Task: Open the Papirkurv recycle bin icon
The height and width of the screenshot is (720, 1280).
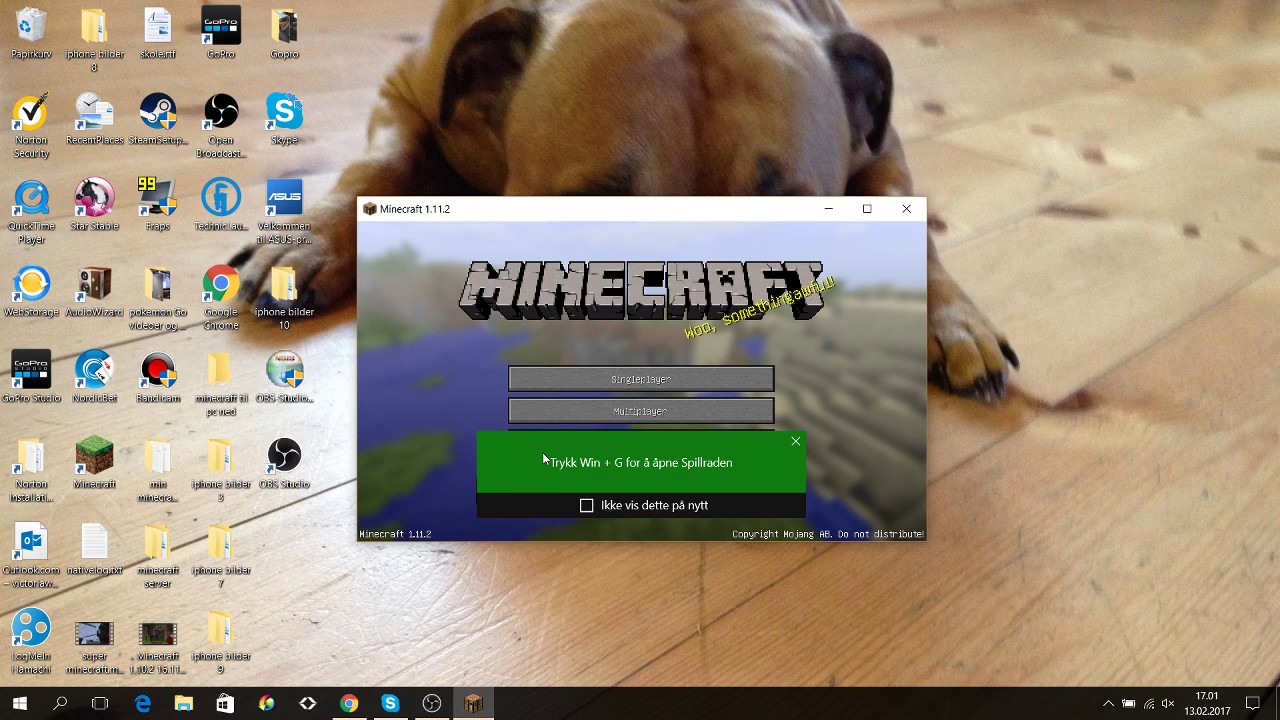Action: click(x=31, y=33)
